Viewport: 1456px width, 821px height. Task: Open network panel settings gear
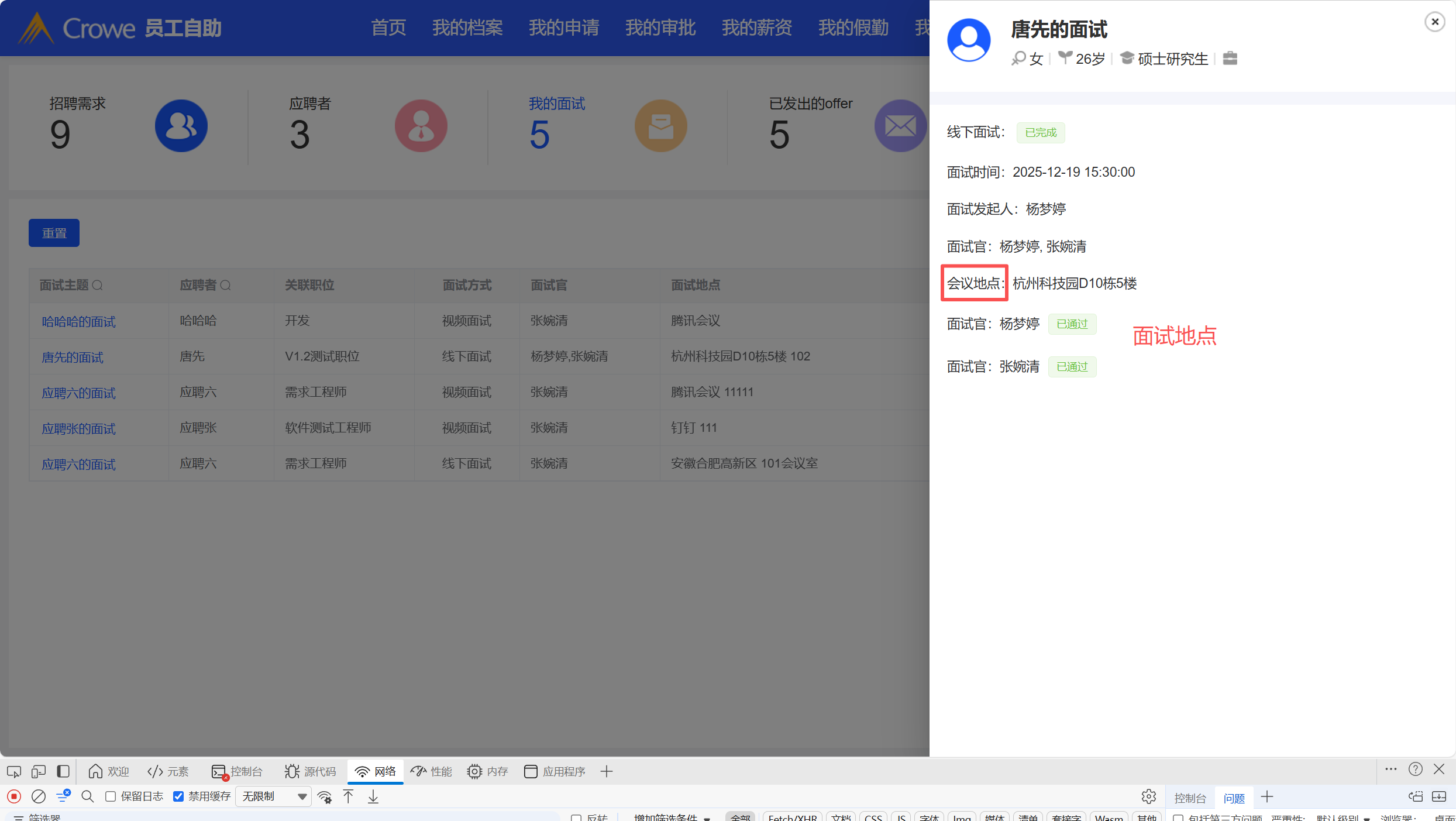(x=1148, y=796)
